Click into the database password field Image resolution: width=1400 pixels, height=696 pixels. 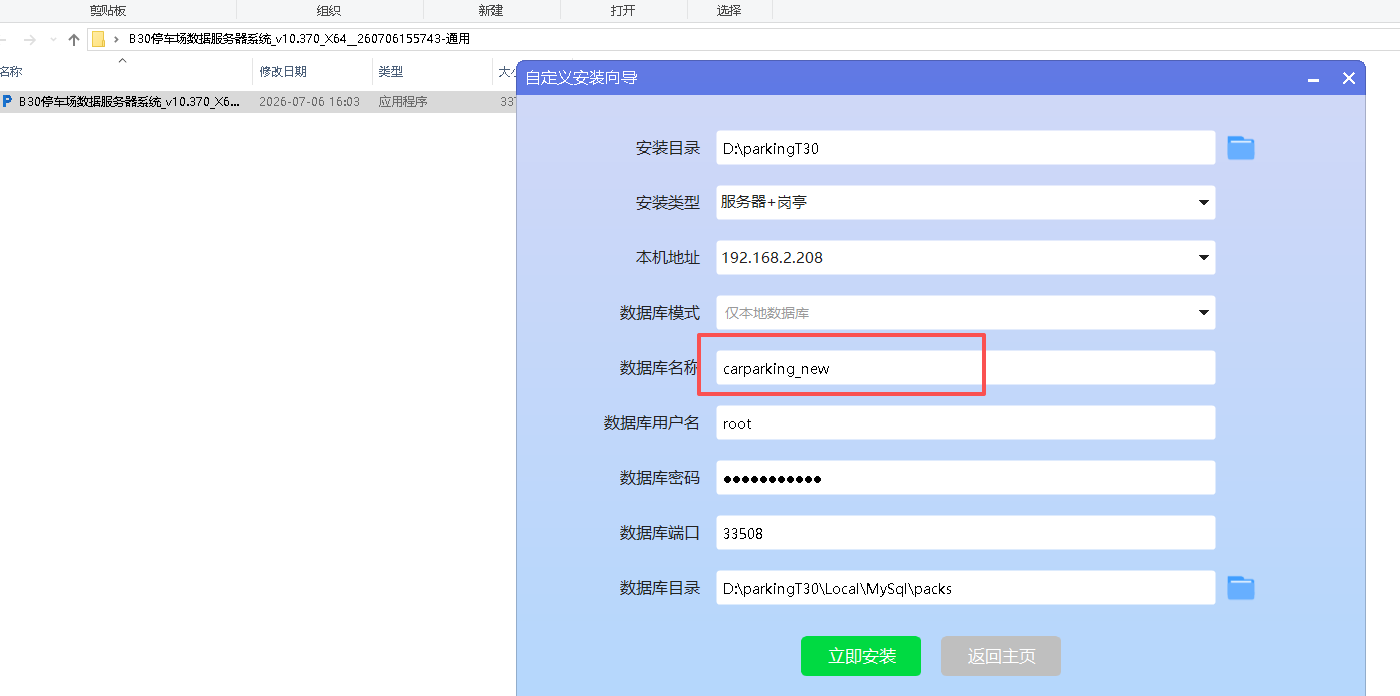[x=966, y=478]
